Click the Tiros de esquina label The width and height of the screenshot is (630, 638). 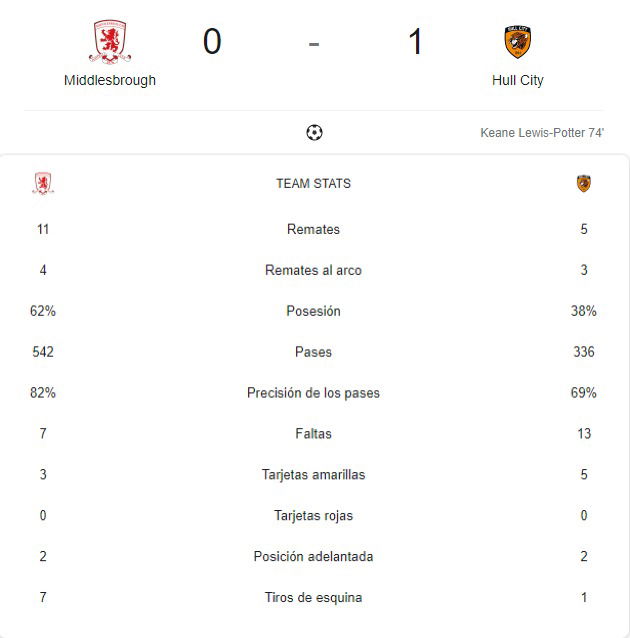click(313, 597)
